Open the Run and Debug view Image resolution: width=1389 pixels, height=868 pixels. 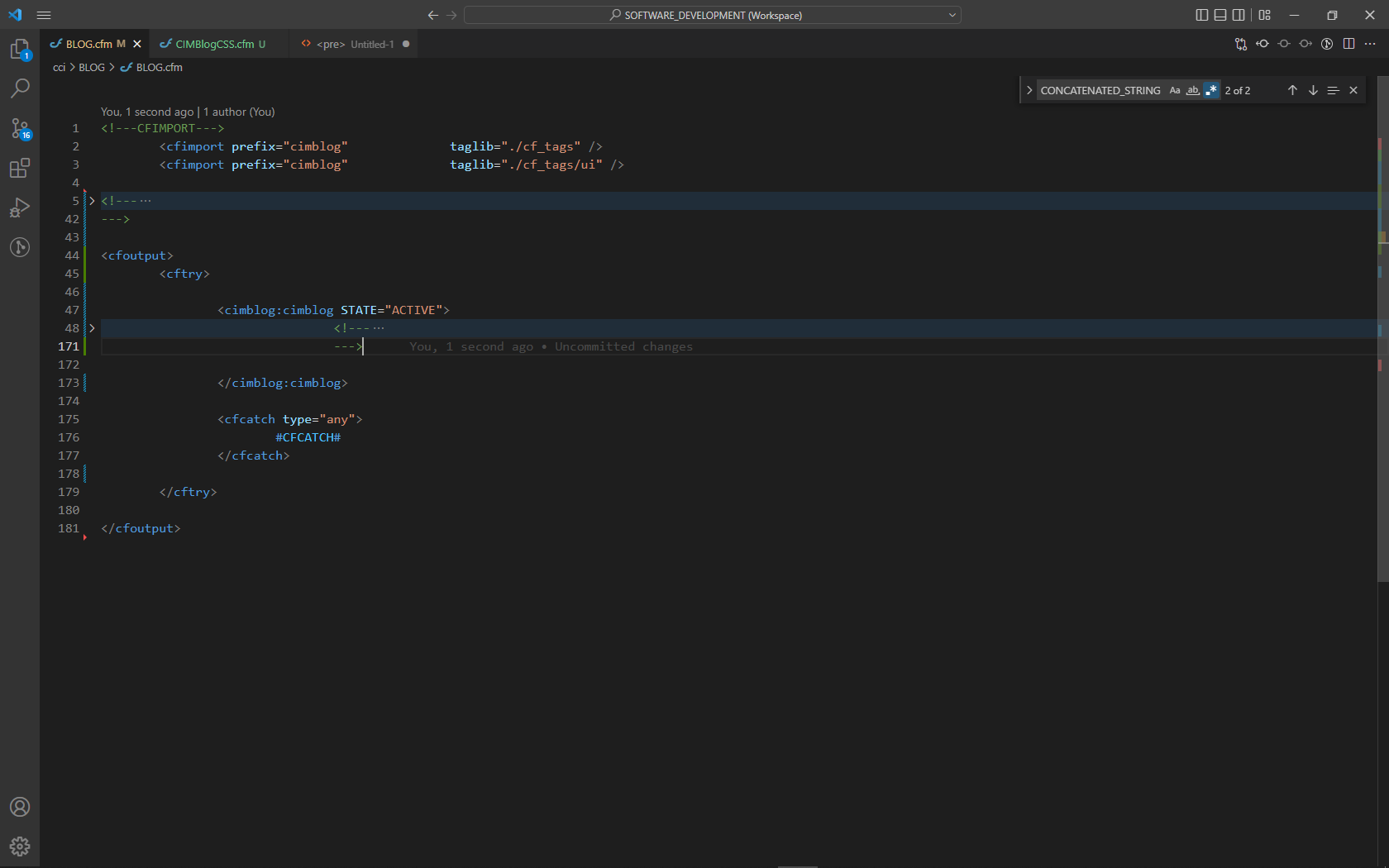click(20, 207)
